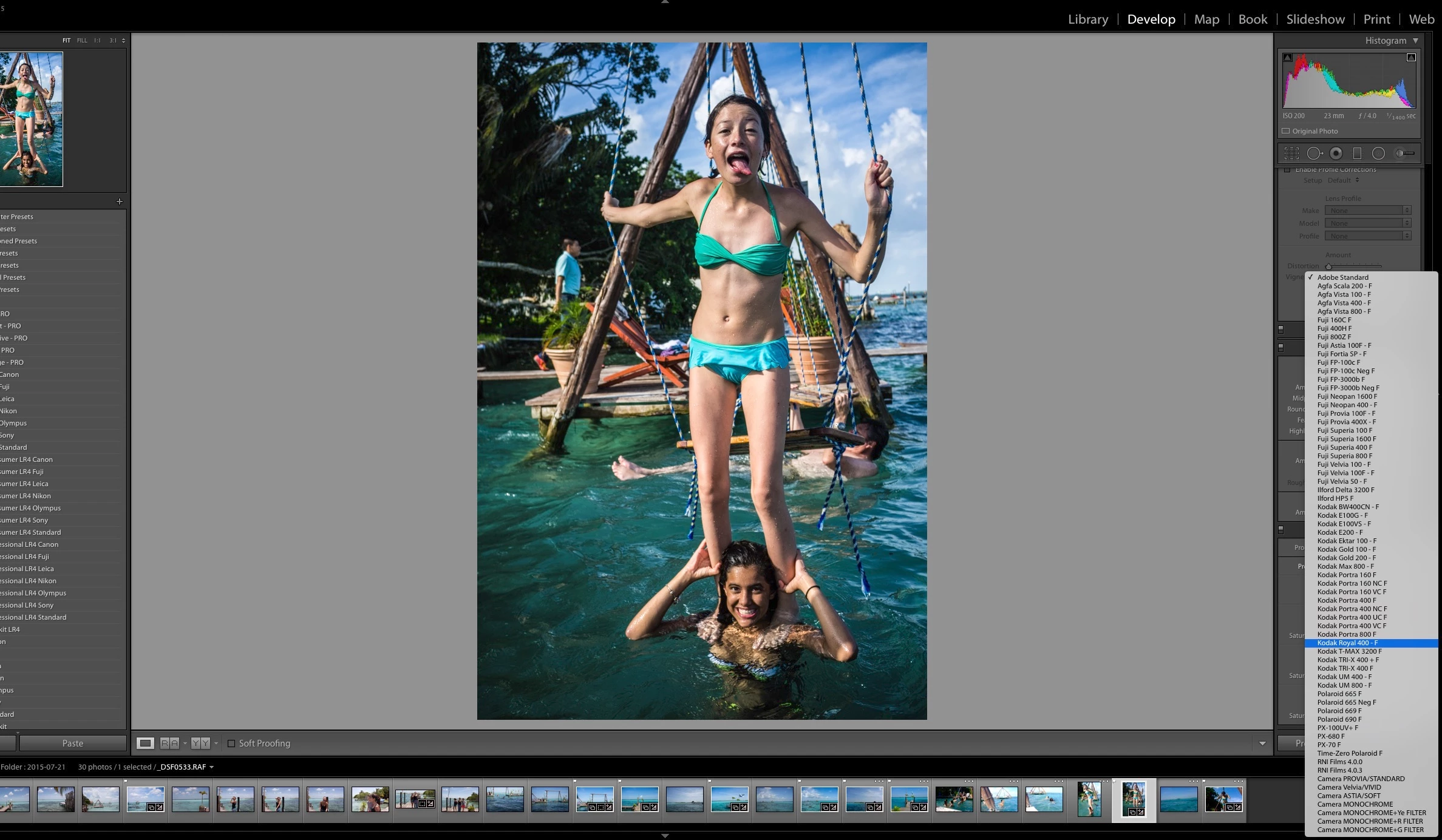1442x840 pixels.
Task: Adjust the Distortion slider handle
Action: 1328,266
